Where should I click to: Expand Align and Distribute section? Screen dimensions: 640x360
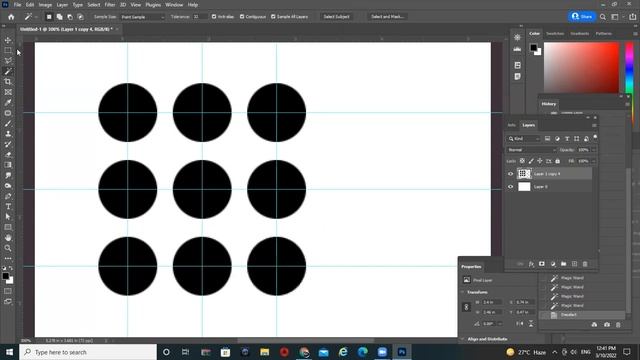click(x=462, y=339)
